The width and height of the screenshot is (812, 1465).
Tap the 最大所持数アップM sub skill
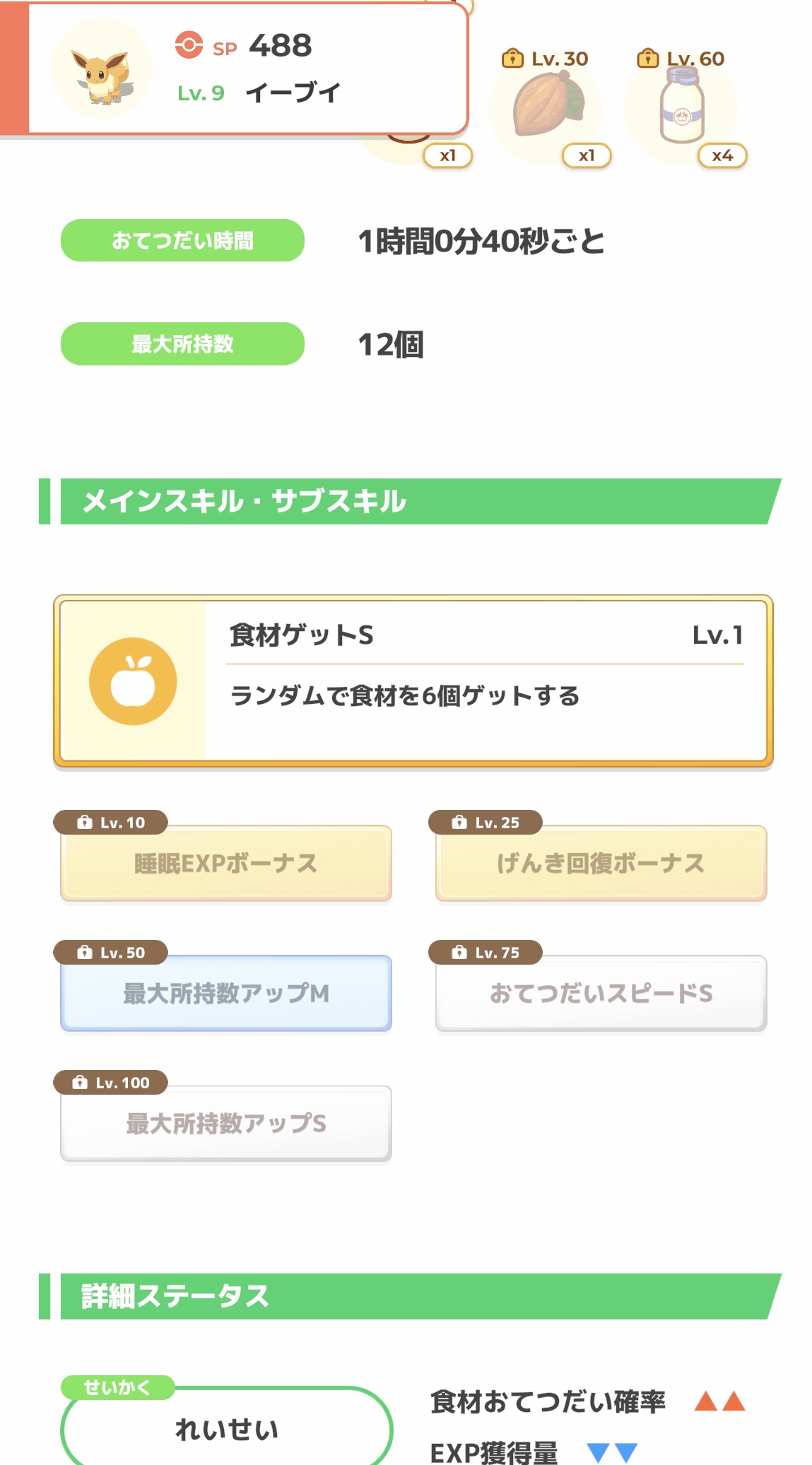(x=226, y=993)
